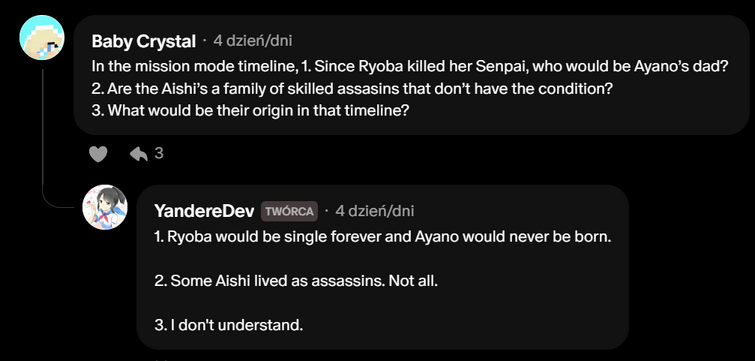Open Baby Crystal's pixel-art avatar

point(42,38)
